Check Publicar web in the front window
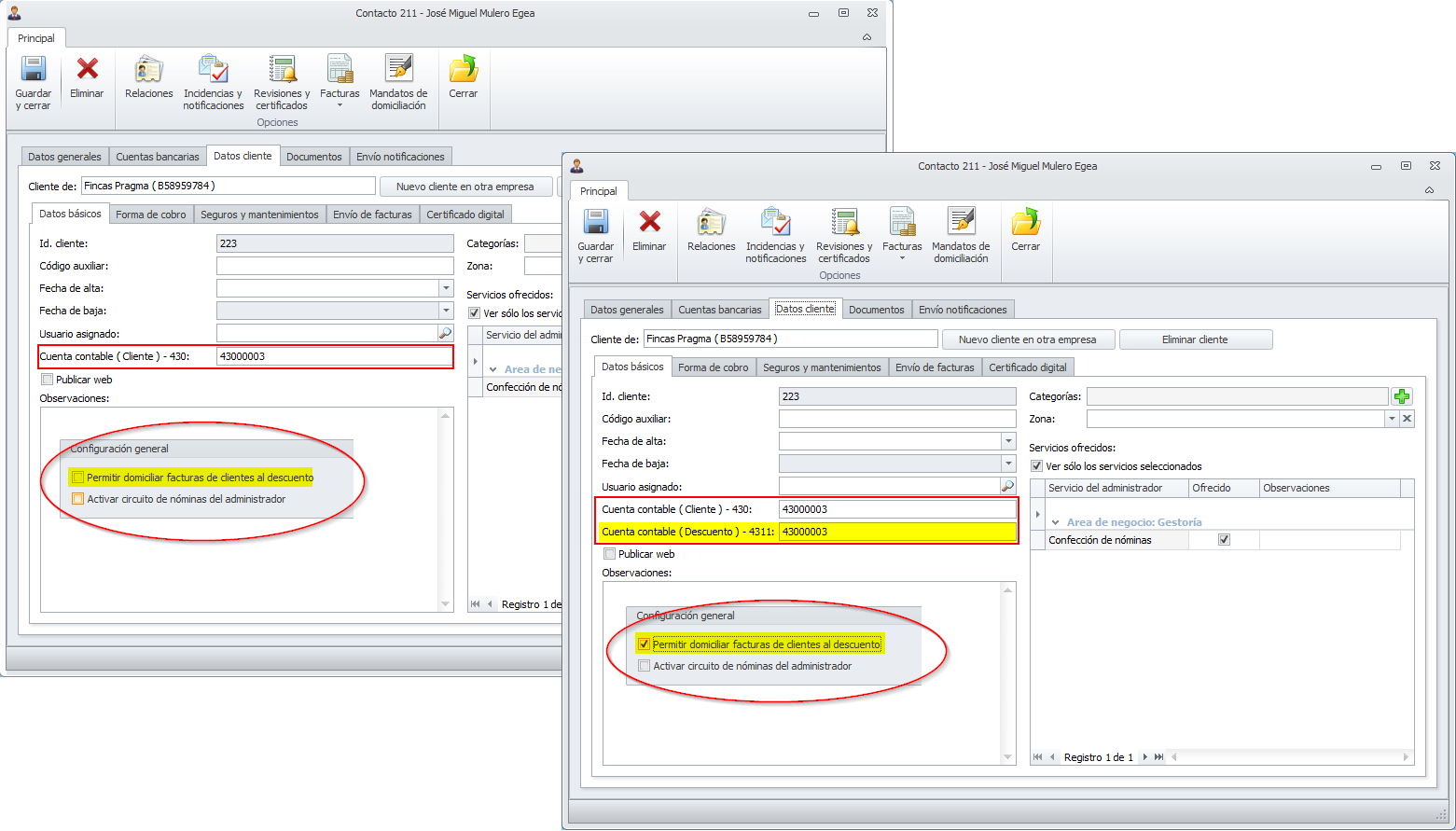 click(609, 554)
